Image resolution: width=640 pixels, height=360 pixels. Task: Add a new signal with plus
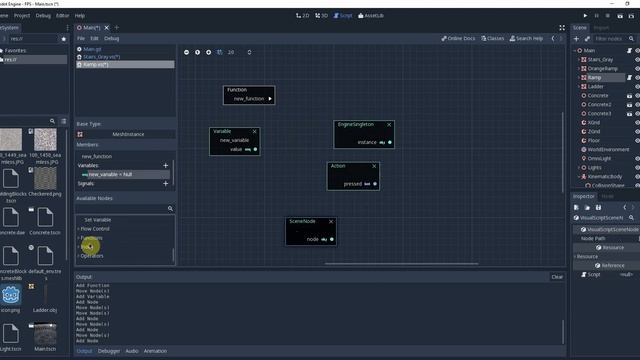coord(166,184)
